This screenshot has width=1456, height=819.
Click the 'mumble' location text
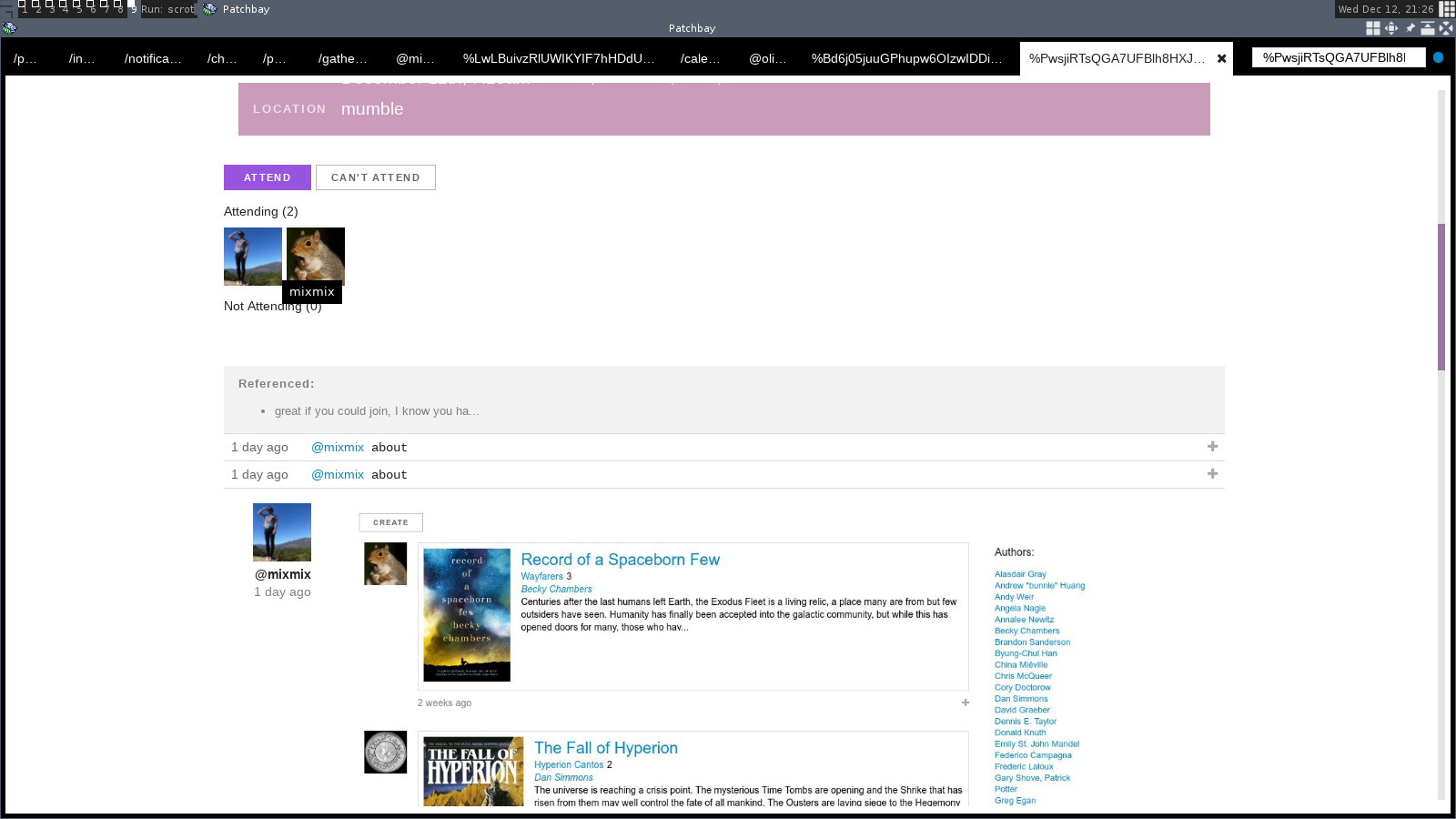pos(372,109)
